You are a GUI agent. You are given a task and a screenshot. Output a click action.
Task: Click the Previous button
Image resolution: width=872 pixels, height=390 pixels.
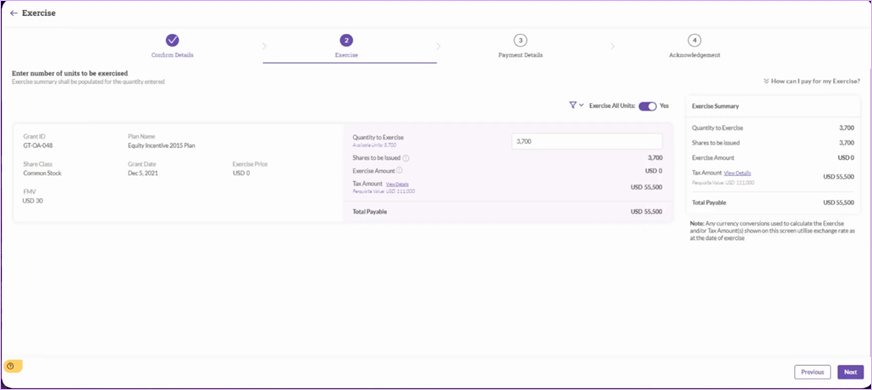pos(812,372)
